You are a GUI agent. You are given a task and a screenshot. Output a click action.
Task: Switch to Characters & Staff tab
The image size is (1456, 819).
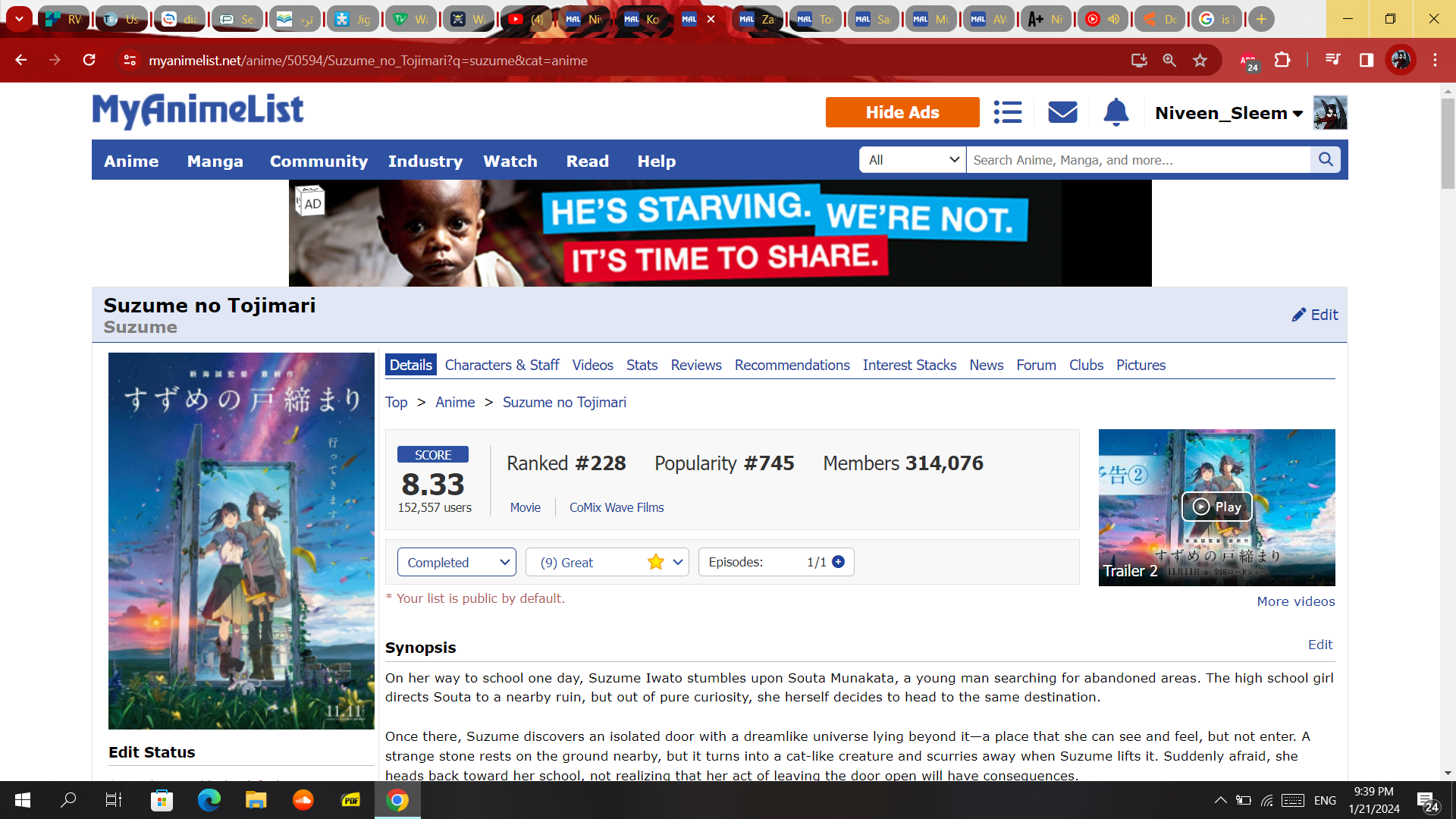pos(501,365)
